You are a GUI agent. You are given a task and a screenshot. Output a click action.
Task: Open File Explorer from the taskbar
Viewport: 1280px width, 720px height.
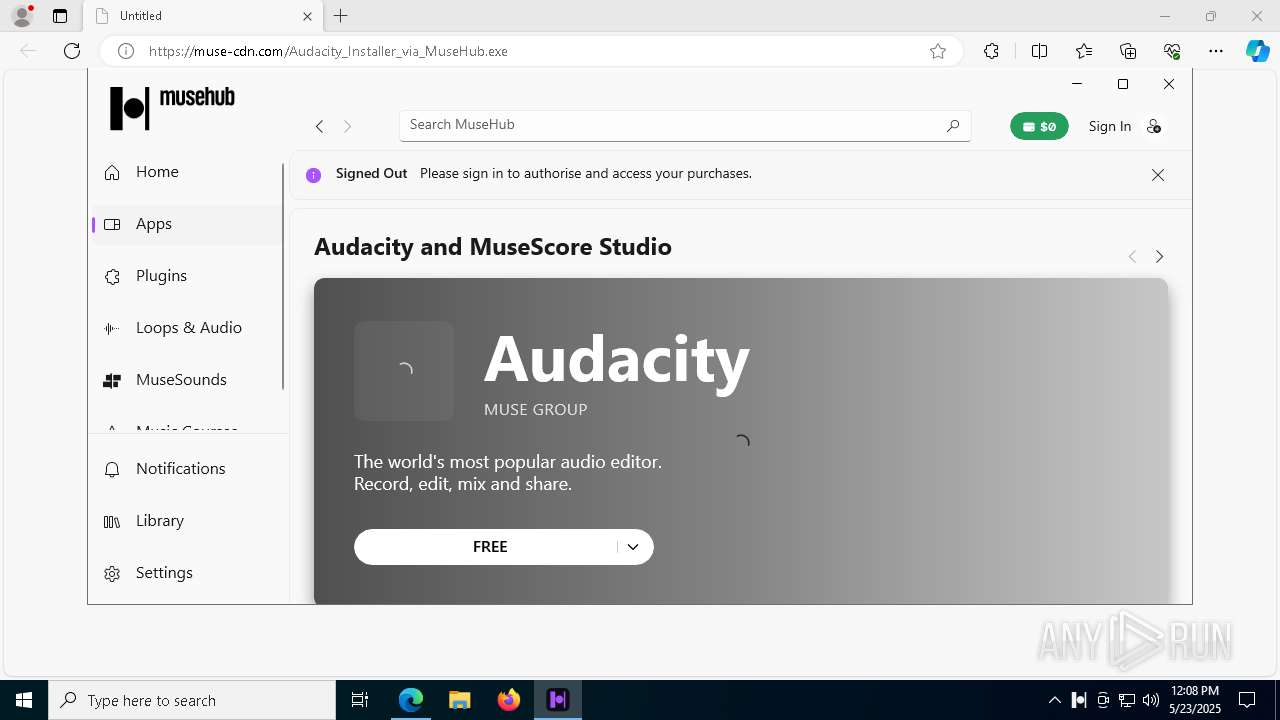coord(459,700)
